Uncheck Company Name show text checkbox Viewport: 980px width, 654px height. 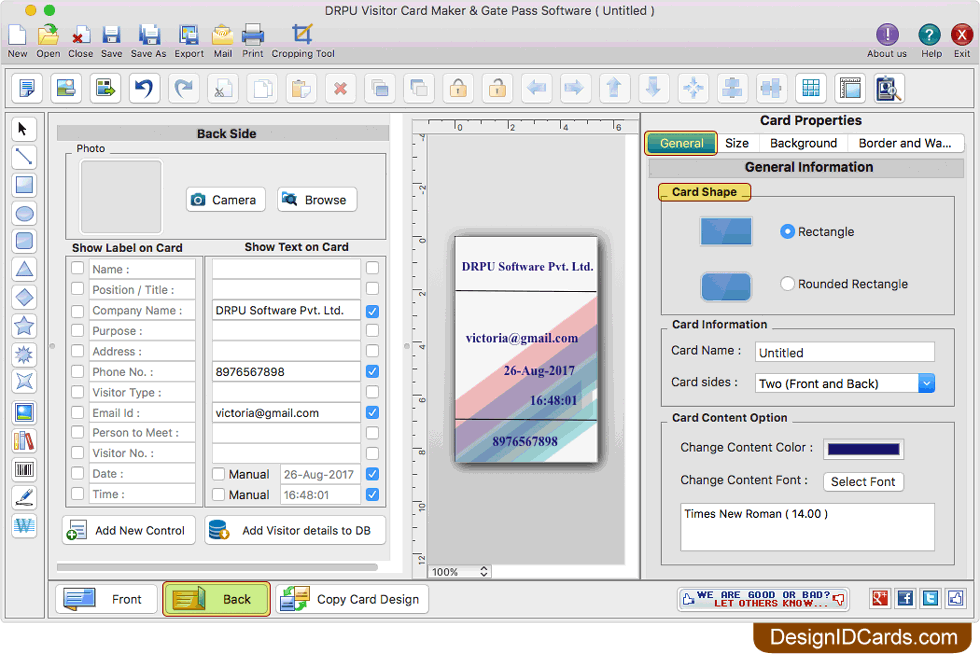(372, 311)
